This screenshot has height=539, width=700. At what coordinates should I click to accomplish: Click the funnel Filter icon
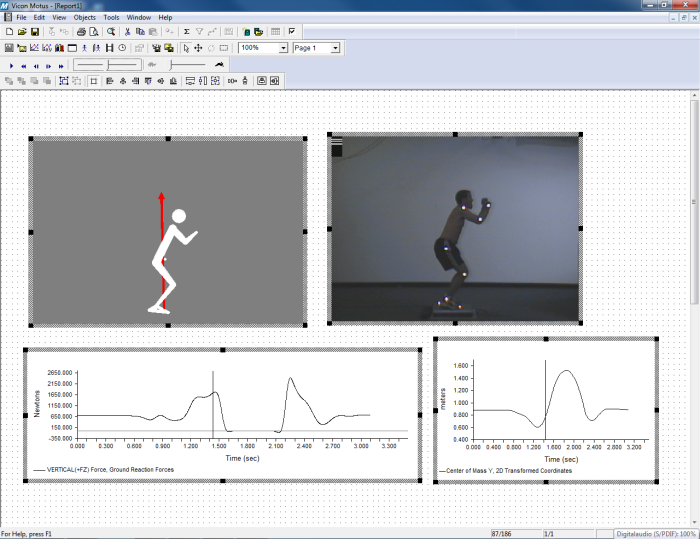(x=199, y=32)
